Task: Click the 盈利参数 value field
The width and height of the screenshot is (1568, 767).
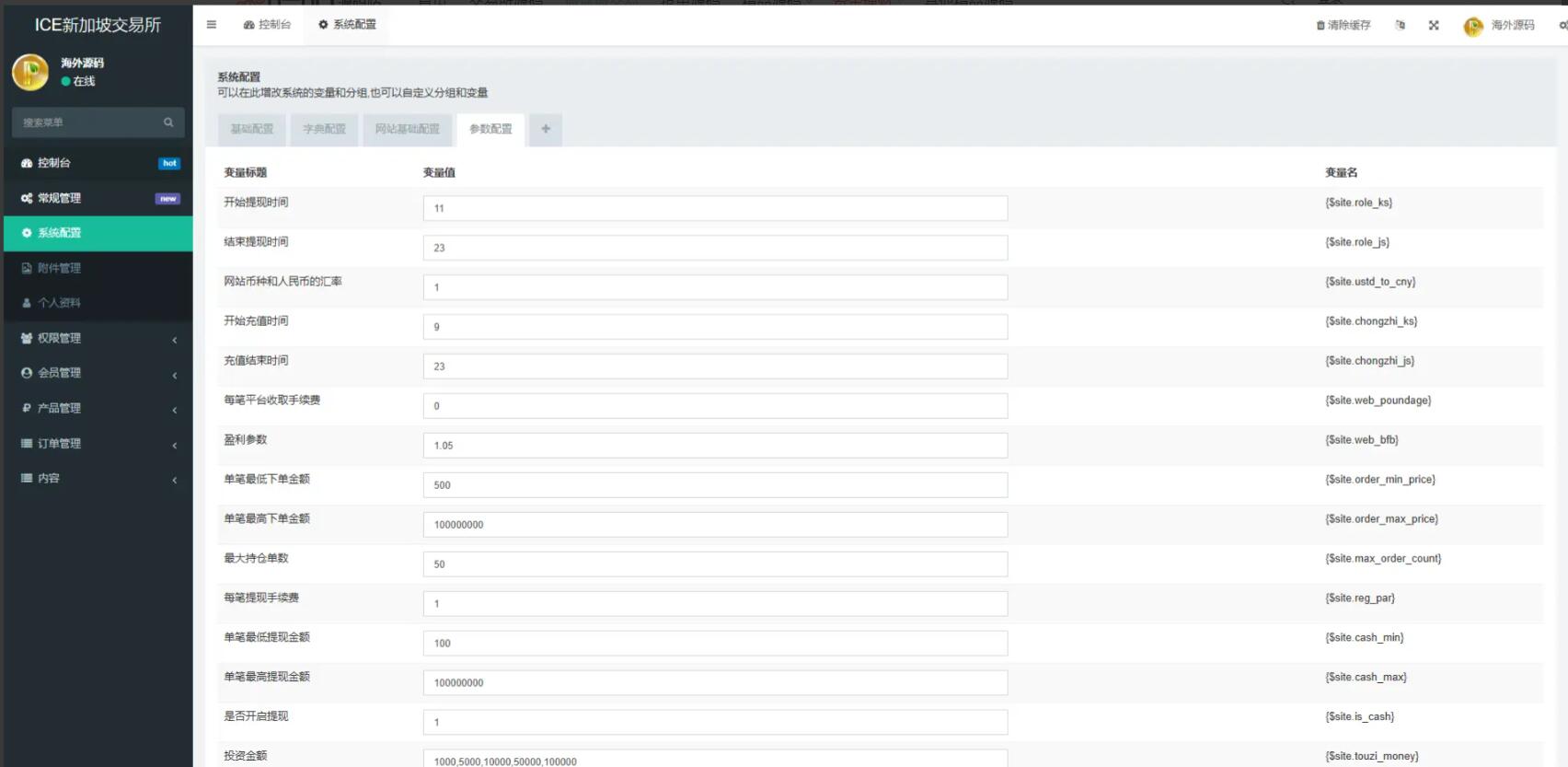Action: click(x=714, y=446)
